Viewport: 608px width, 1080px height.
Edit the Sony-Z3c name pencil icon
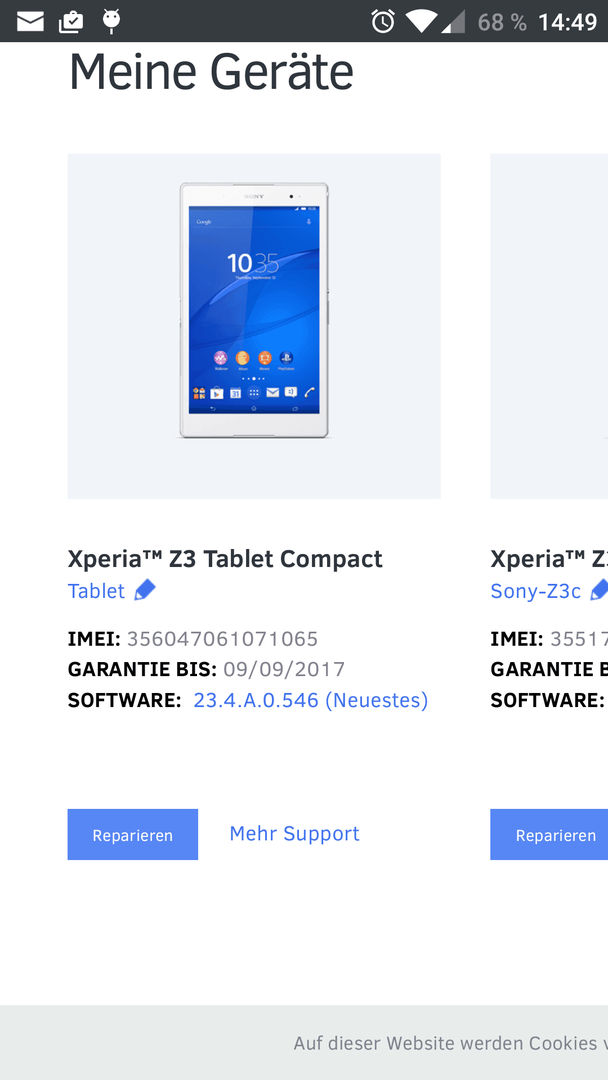click(x=599, y=591)
